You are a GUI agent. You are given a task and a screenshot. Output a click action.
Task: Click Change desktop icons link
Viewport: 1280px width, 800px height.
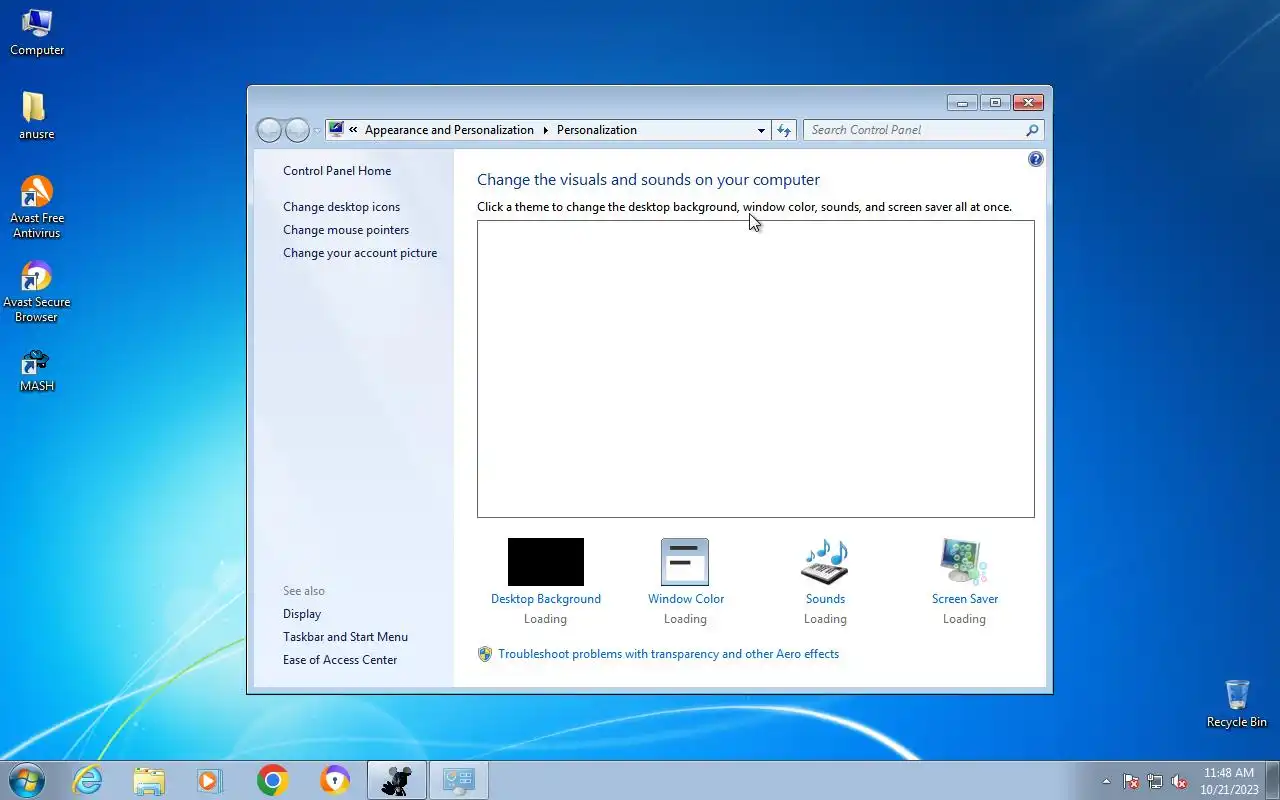(341, 207)
